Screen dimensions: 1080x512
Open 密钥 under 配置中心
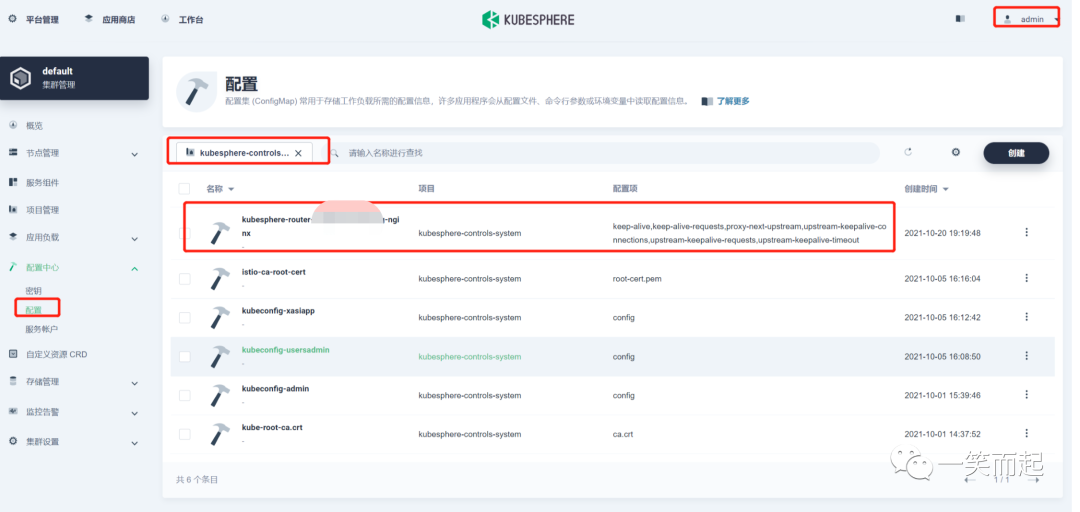pos(34,291)
